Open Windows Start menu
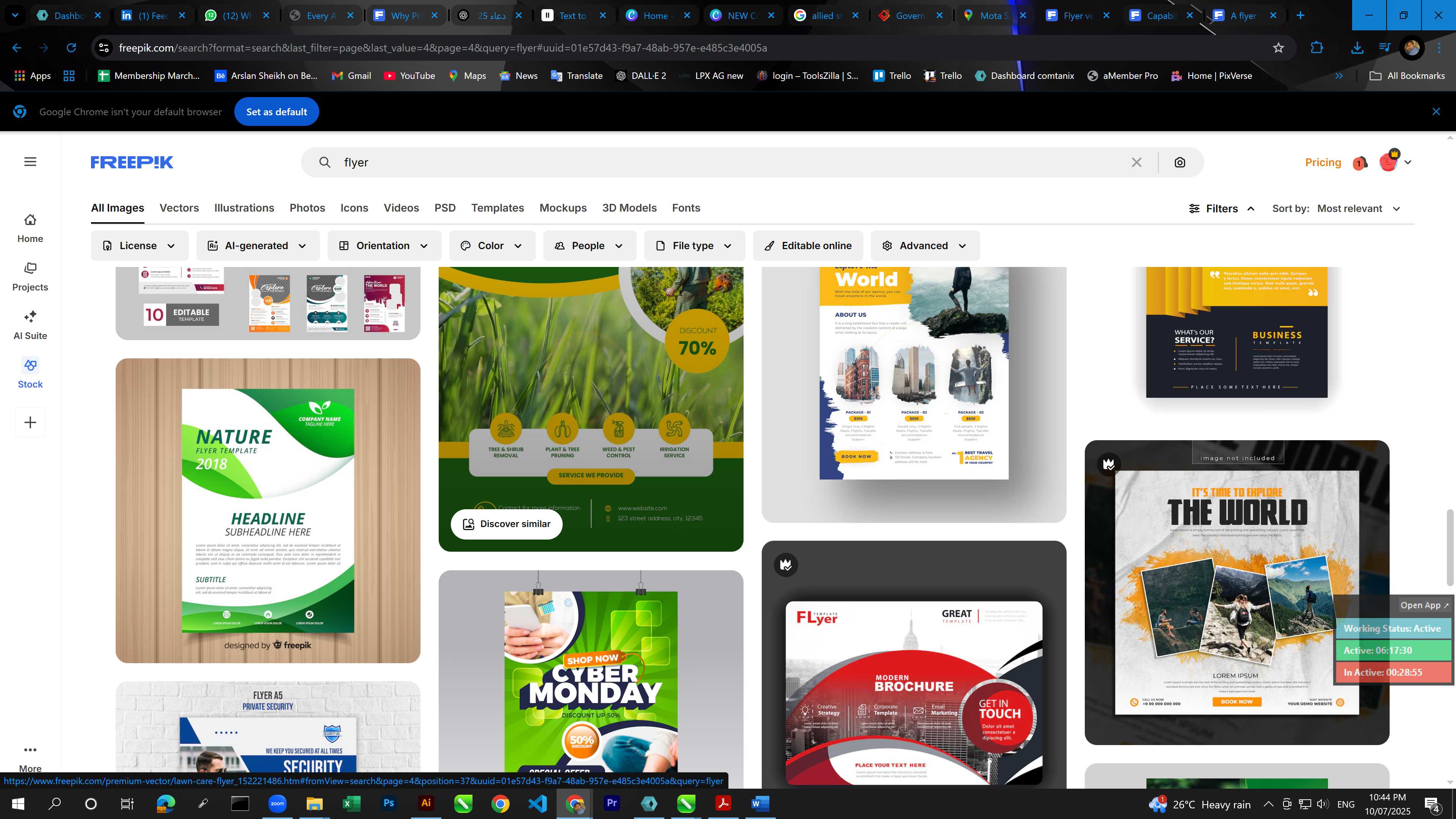Screen dimensions: 1456x819 (17, 803)
